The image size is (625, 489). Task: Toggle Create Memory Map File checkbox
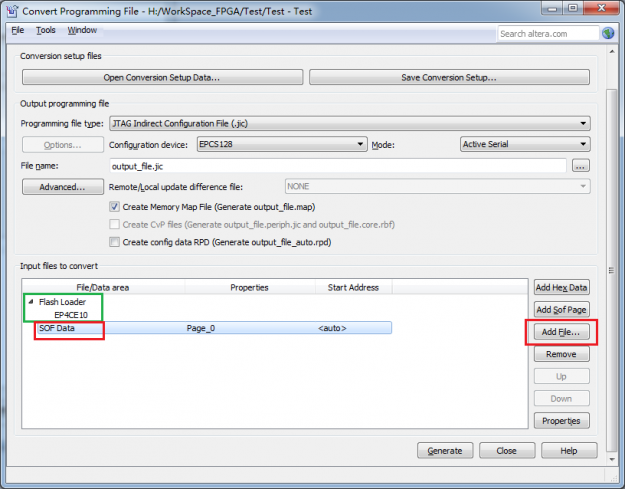coord(114,207)
